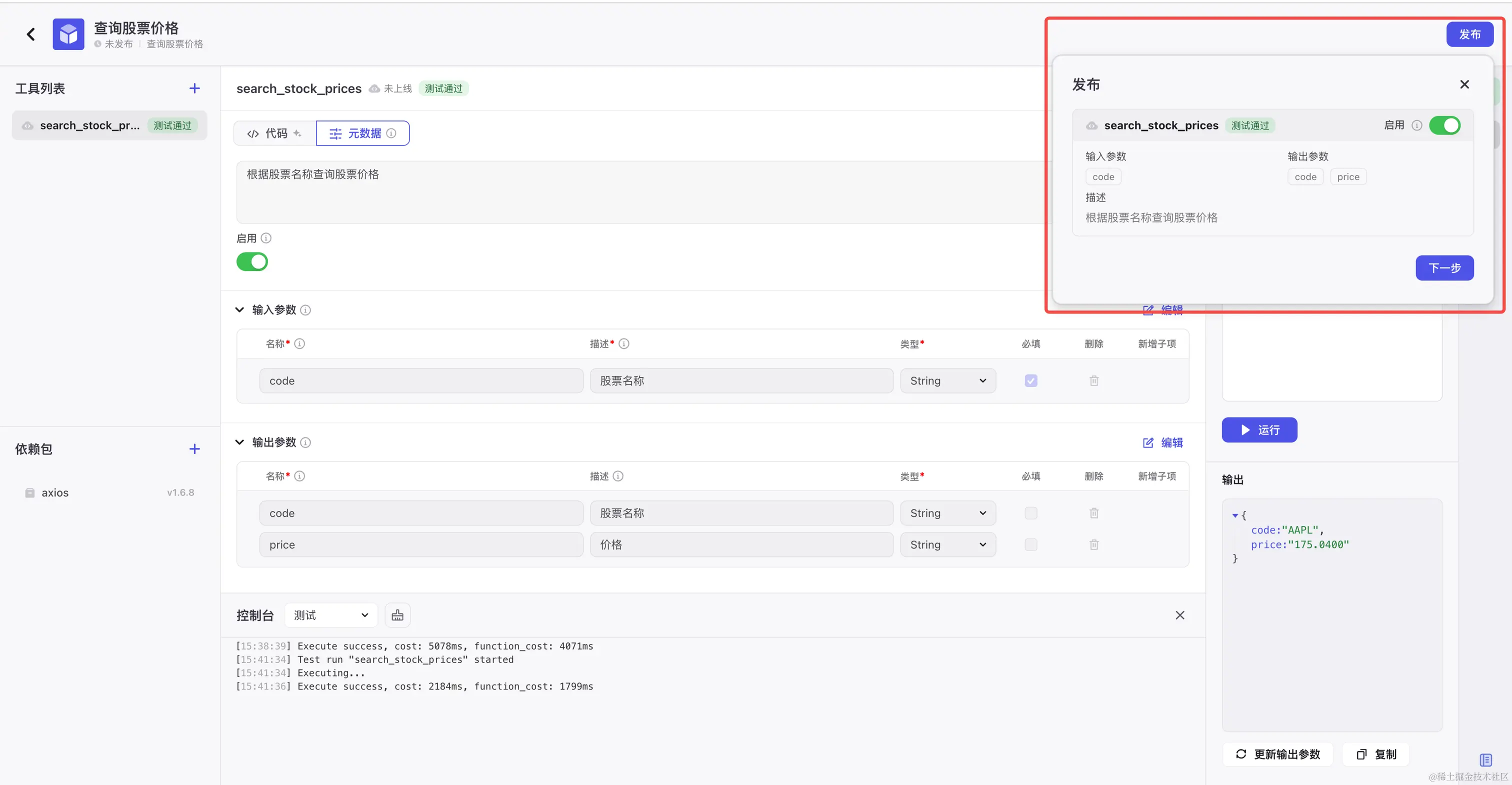Clear console with the broom icon
Screen dimensions: 1512x785
[x=397, y=615]
